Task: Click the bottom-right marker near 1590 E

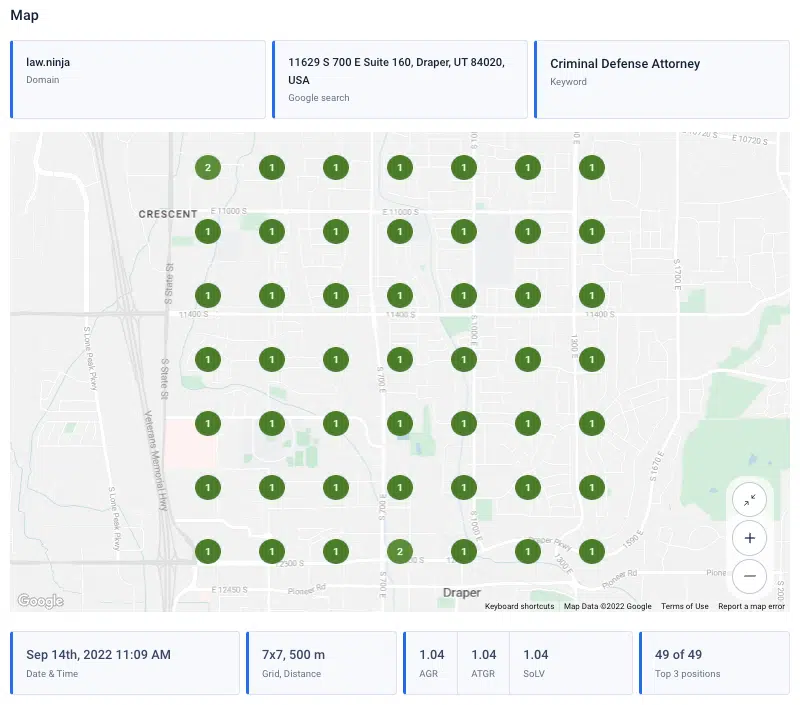Action: click(592, 551)
